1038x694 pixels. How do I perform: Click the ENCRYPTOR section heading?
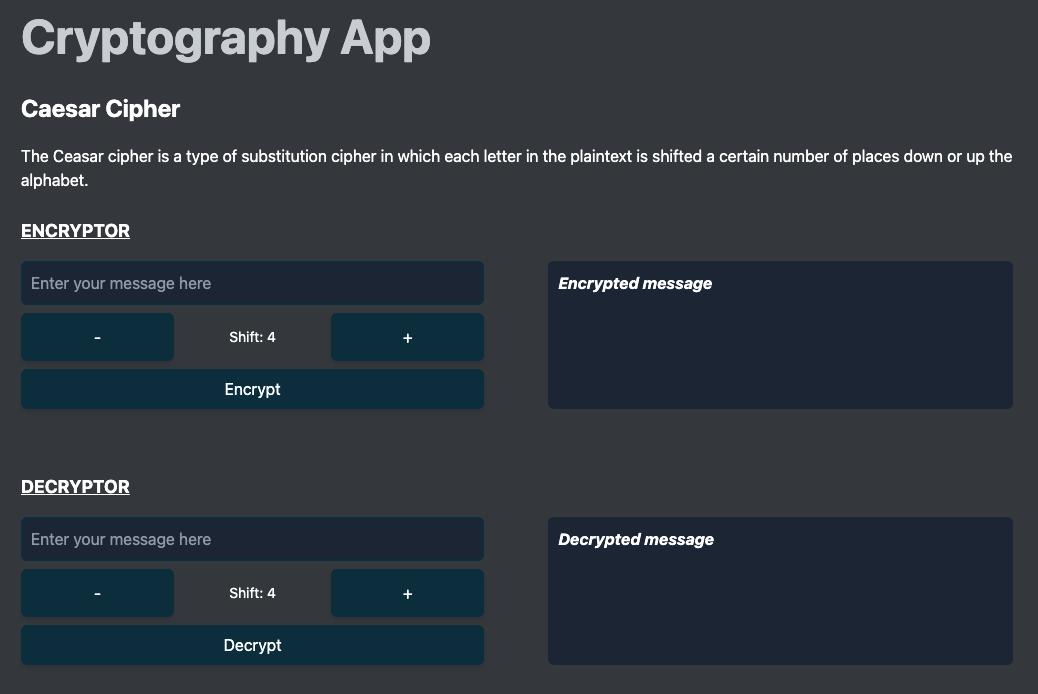coord(75,230)
